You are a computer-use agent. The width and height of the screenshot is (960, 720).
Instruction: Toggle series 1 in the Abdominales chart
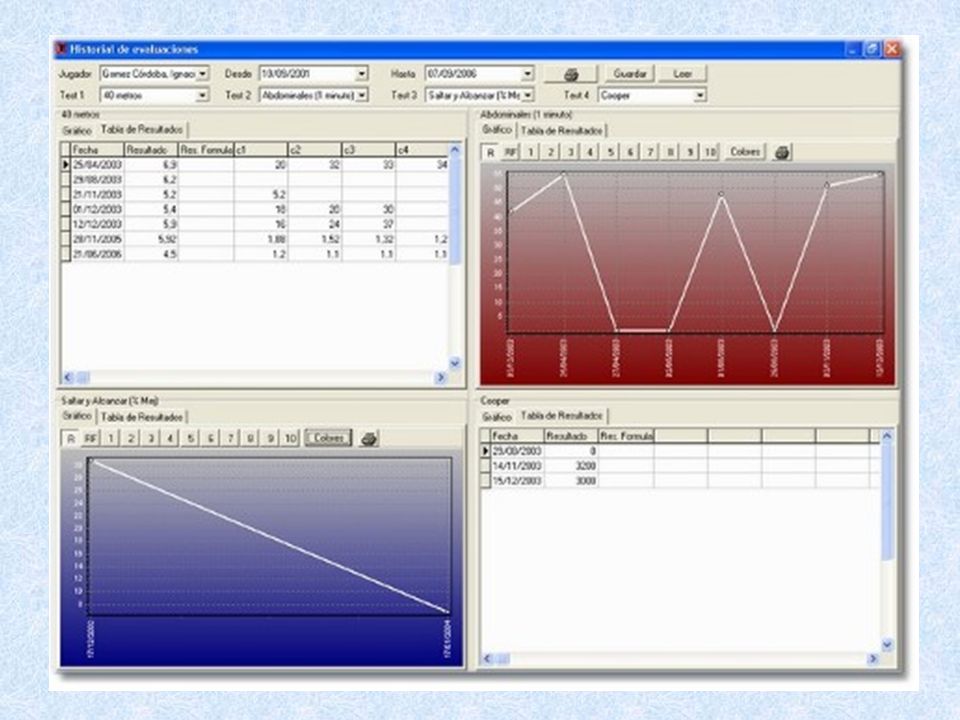click(530, 152)
